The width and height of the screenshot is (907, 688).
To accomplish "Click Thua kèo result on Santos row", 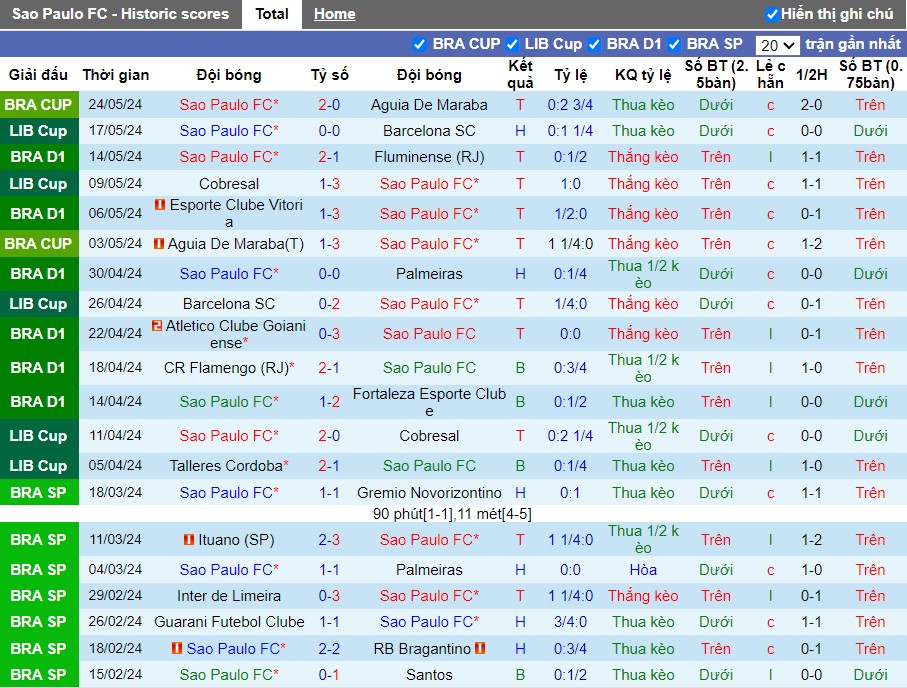I will (643, 675).
